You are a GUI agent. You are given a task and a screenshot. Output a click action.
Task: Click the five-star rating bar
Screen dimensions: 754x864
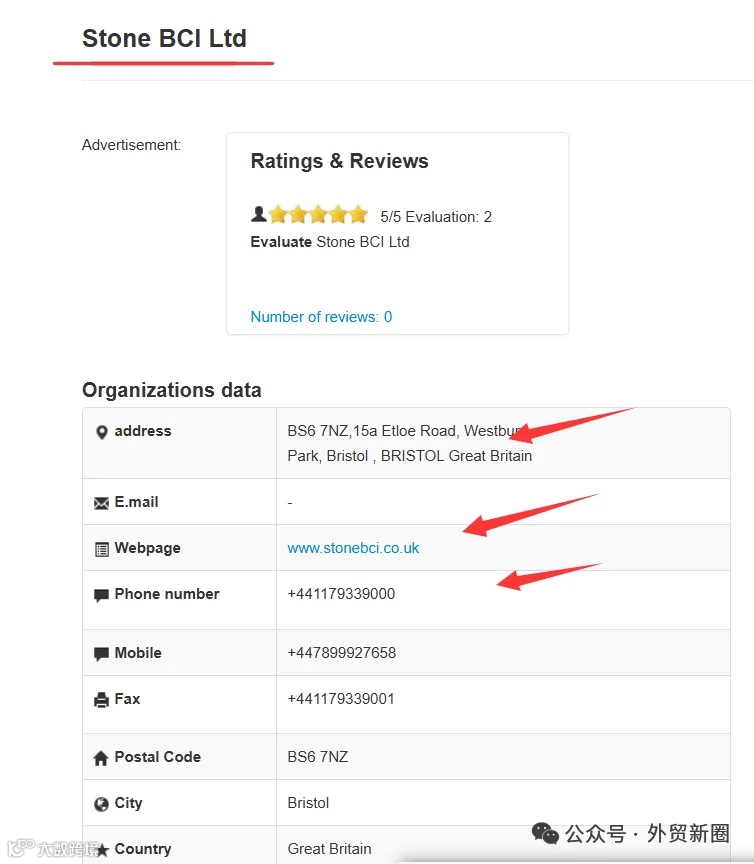pos(319,214)
